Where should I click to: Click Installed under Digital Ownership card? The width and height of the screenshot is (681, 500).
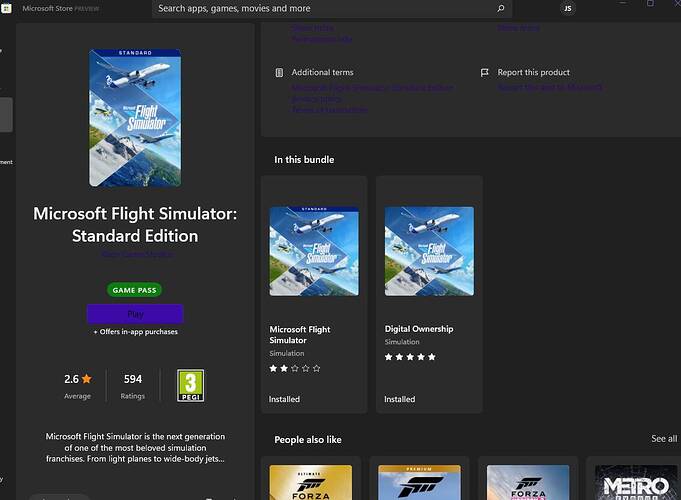click(400, 399)
